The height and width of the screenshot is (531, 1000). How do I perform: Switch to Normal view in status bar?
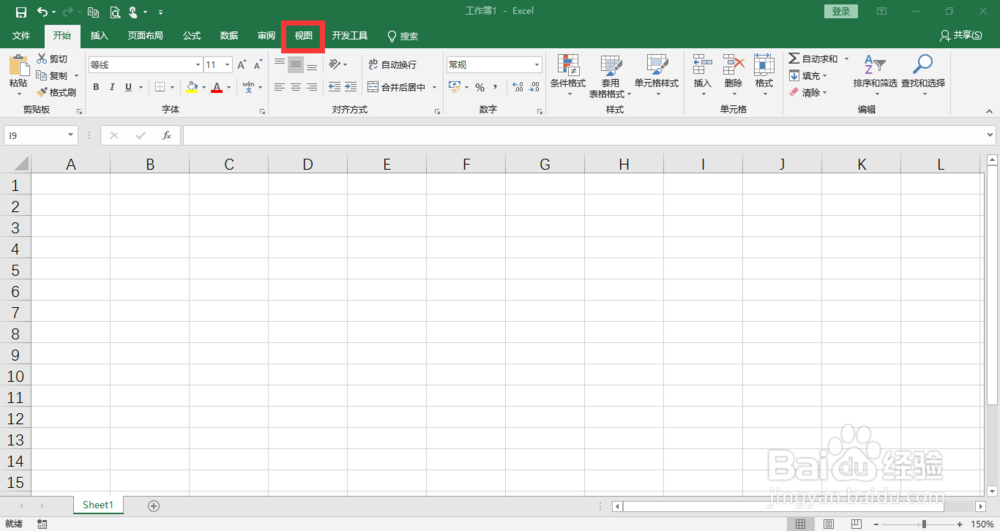pyautogui.click(x=800, y=524)
